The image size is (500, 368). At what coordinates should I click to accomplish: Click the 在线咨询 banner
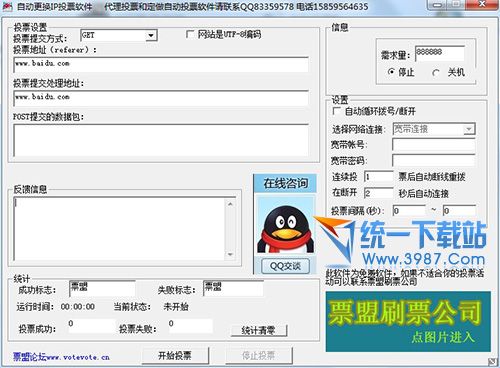pyautogui.click(x=285, y=183)
